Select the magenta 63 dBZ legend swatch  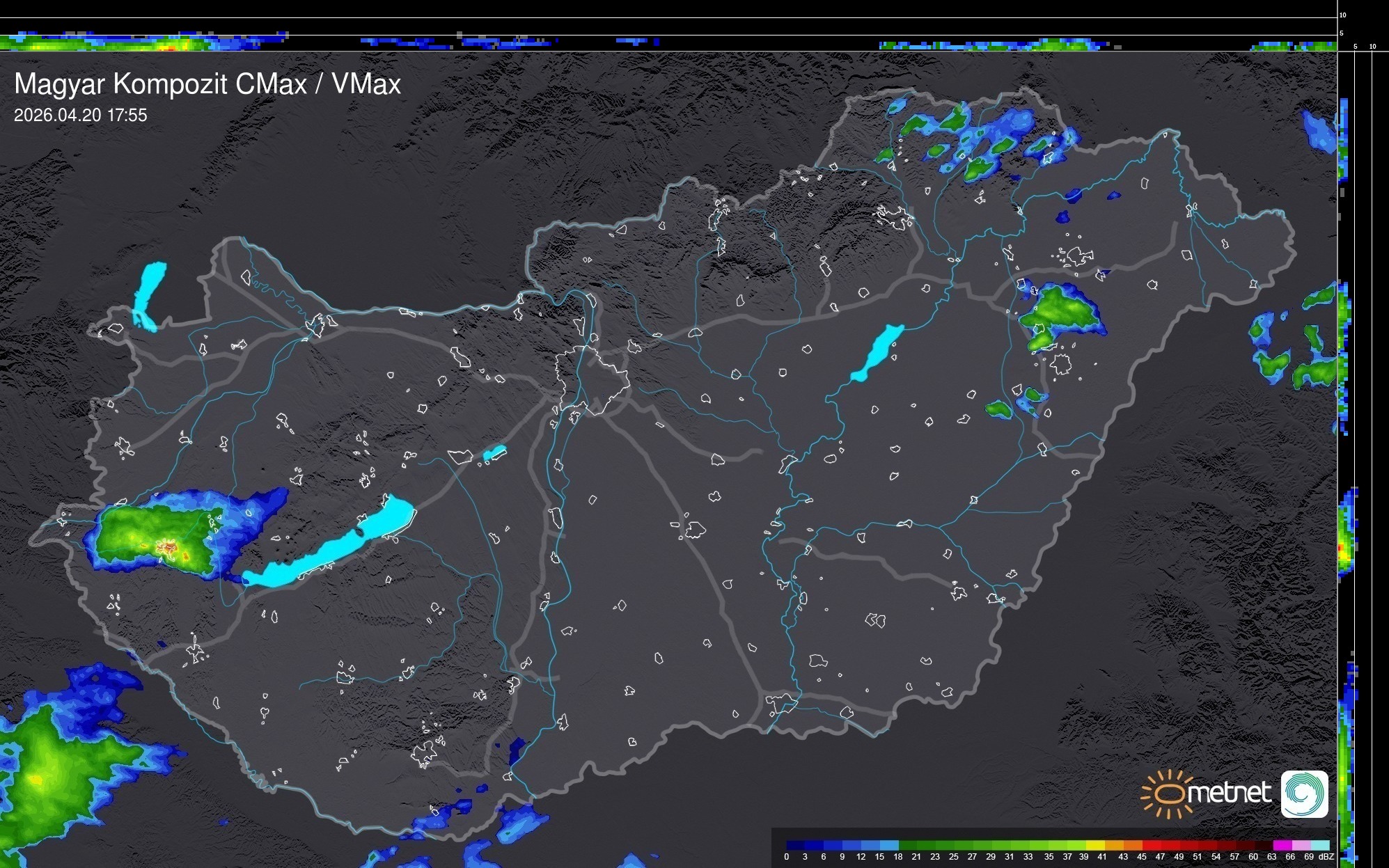tap(1281, 845)
